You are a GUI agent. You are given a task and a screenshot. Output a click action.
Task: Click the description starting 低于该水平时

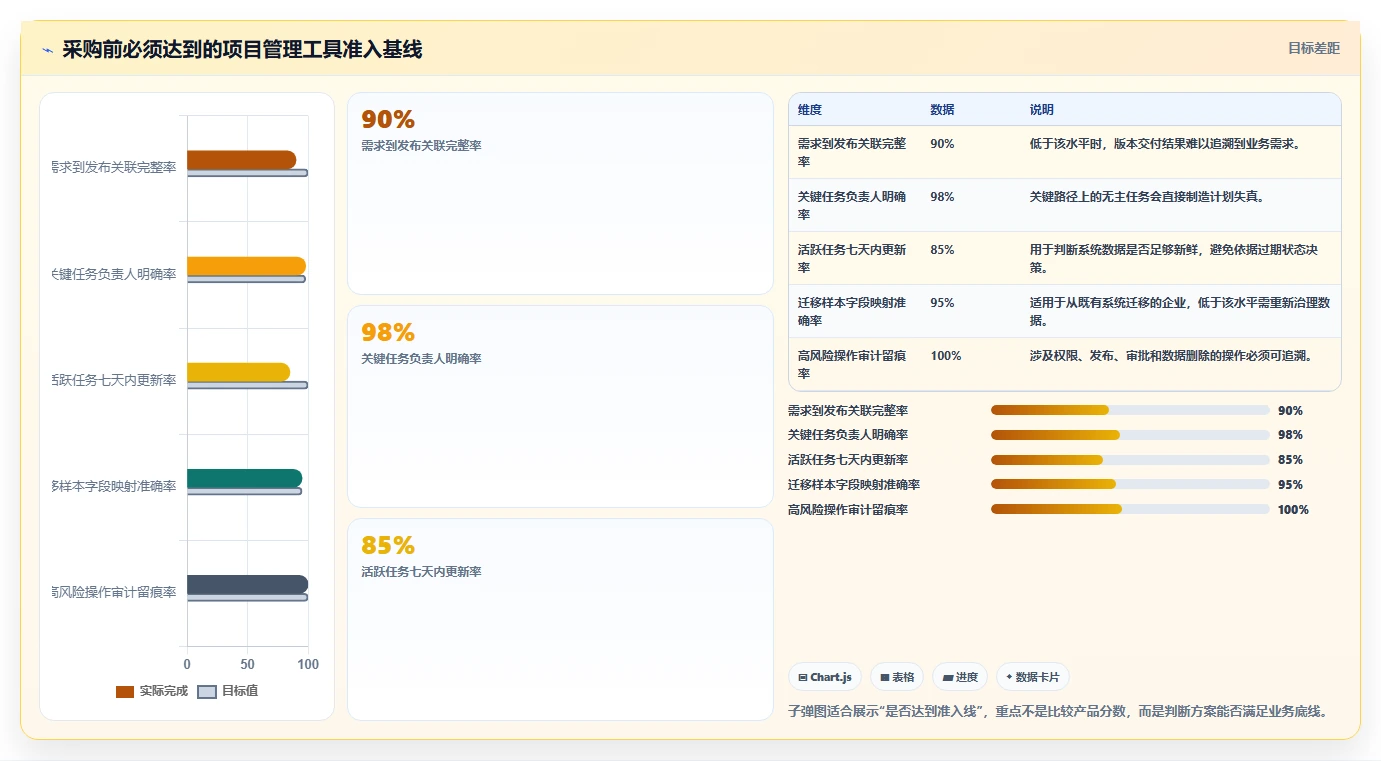1165,144
